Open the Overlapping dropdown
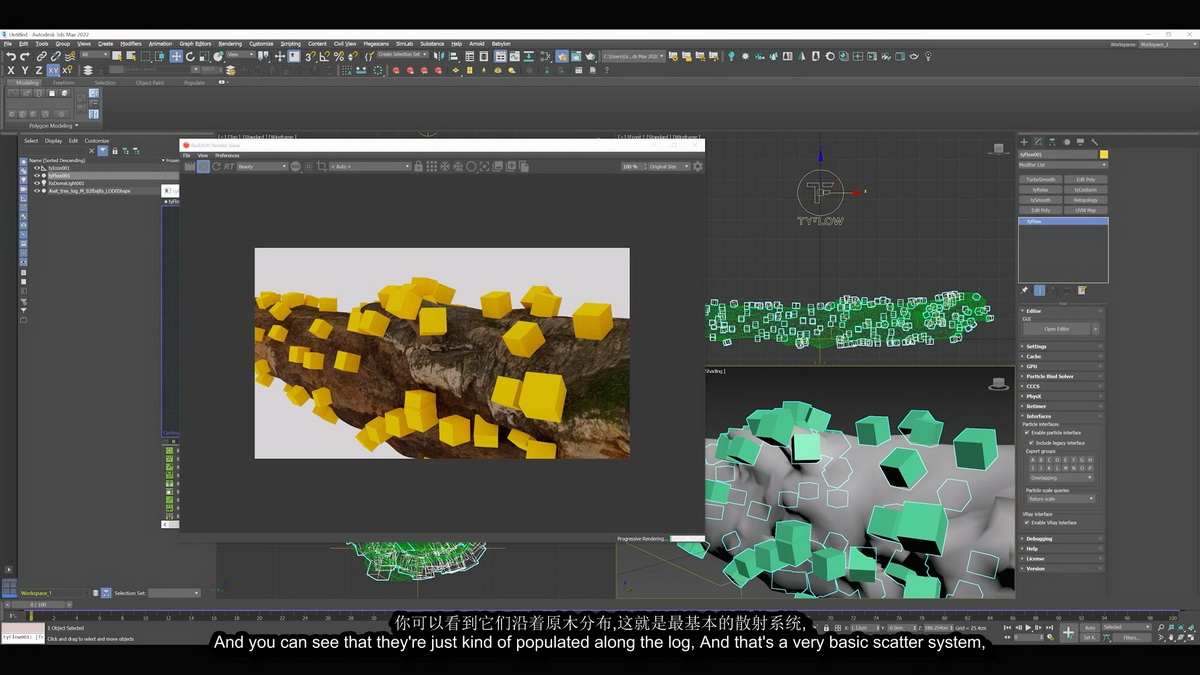The image size is (1200, 675). coord(1061,478)
